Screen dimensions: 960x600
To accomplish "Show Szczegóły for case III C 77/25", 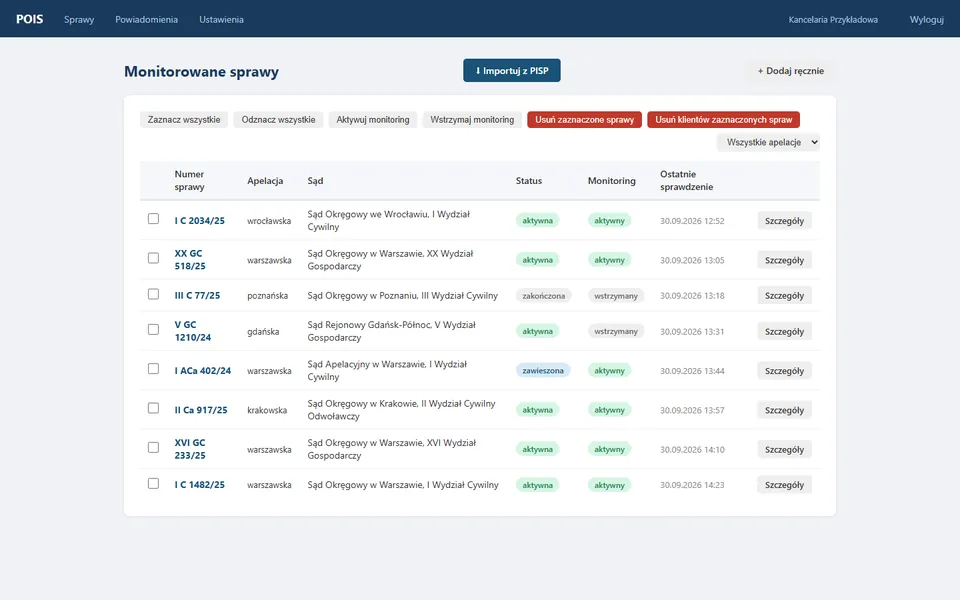I will 784,295.
